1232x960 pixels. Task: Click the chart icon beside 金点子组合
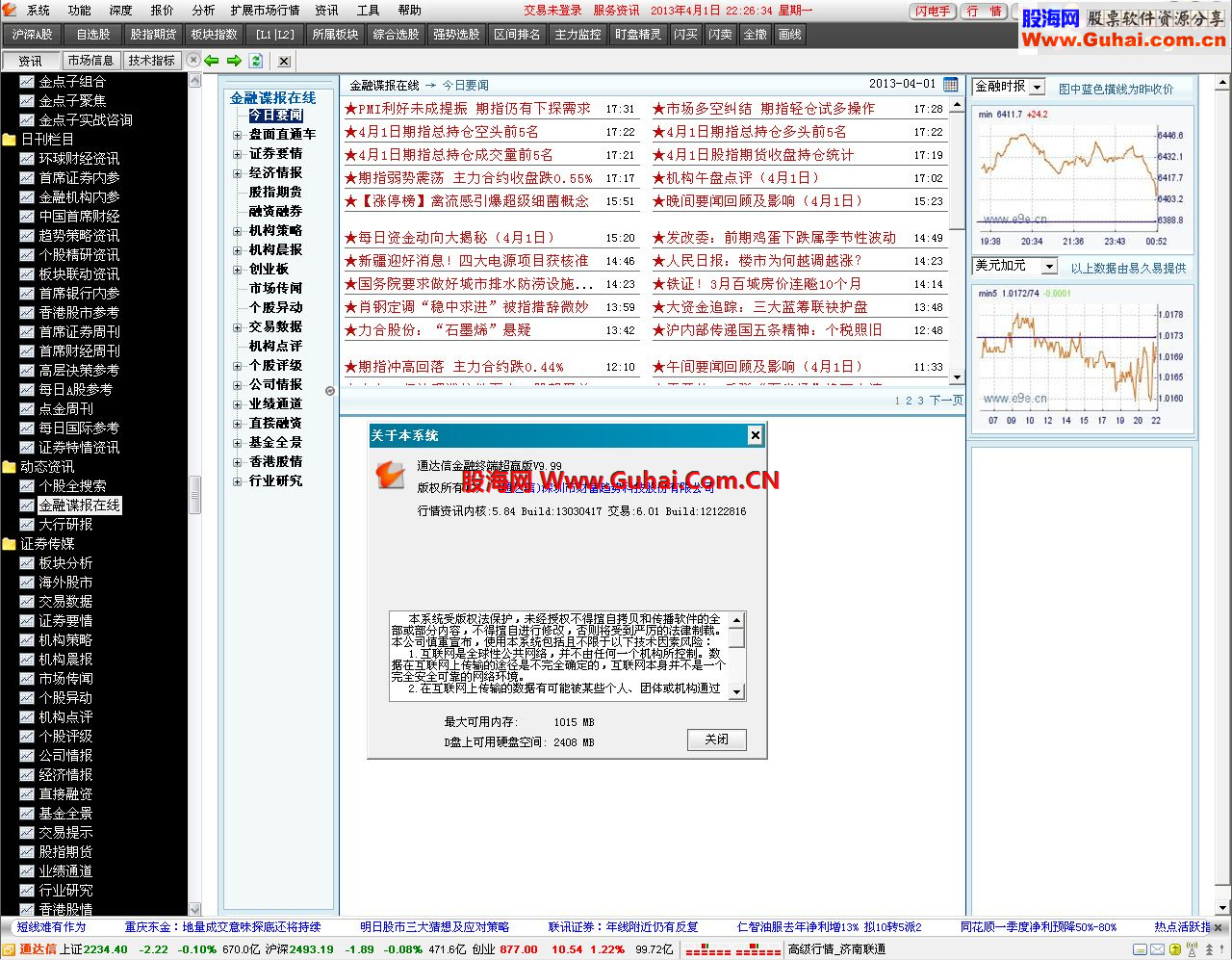(27, 81)
